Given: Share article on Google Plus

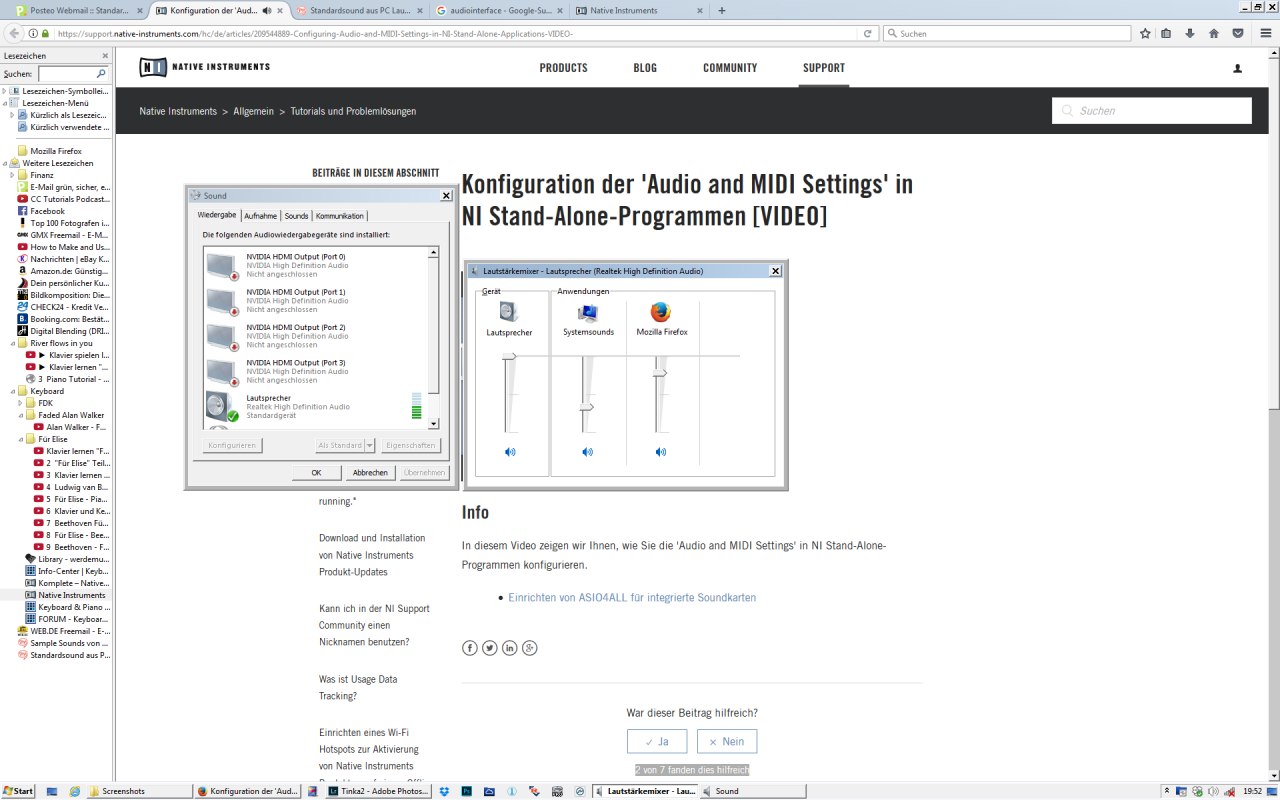Looking at the screenshot, I should pyautogui.click(x=530, y=648).
